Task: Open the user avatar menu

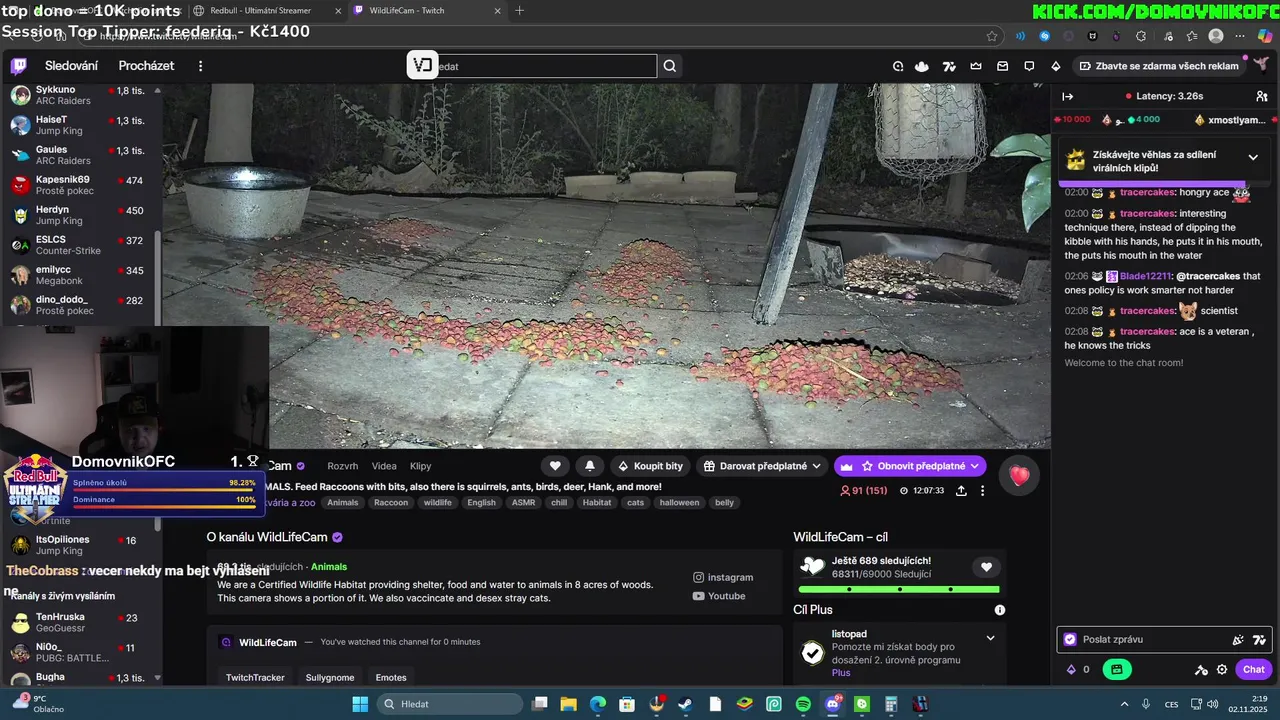Action: (1262, 64)
